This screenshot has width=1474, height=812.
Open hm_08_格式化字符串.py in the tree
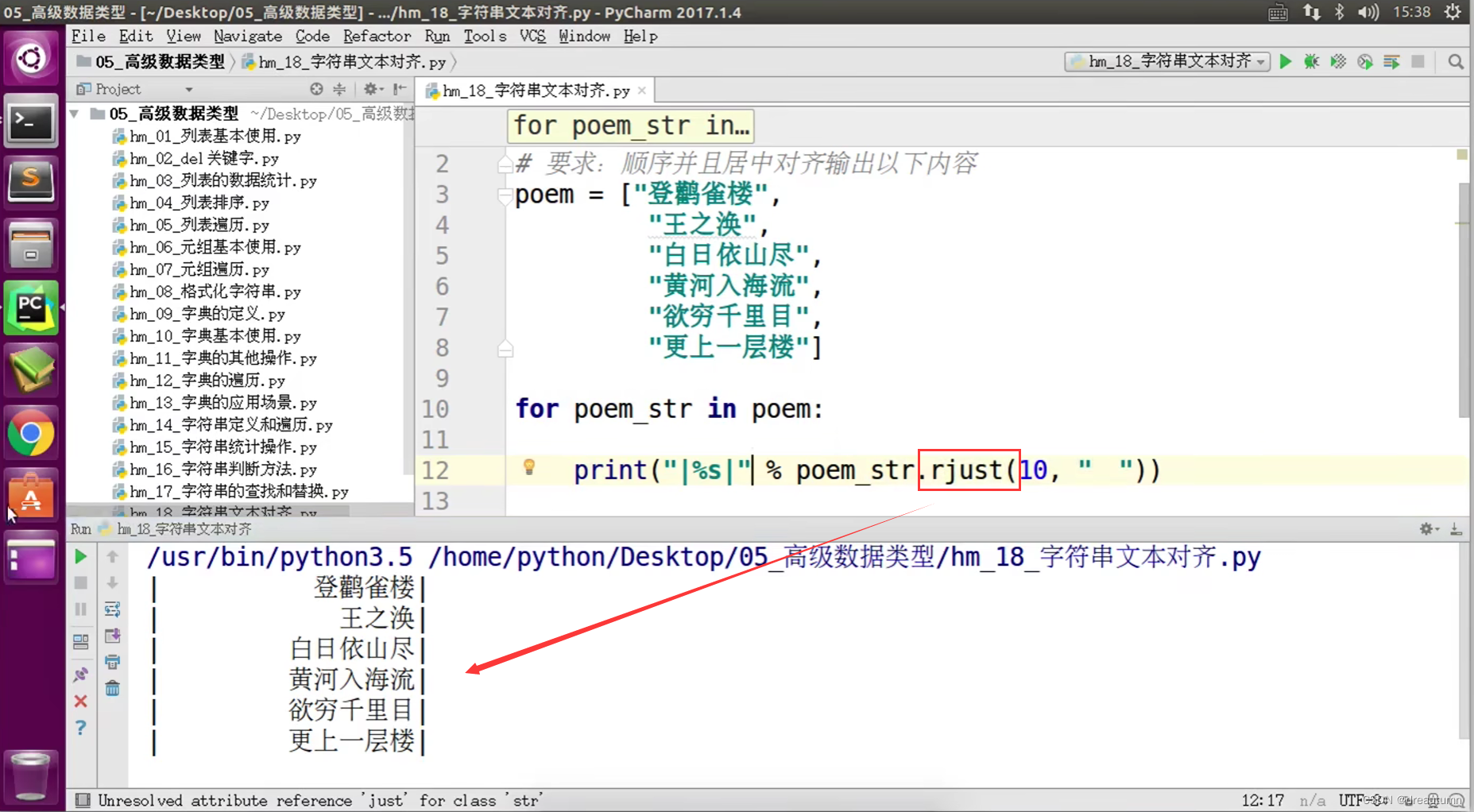pos(207,292)
